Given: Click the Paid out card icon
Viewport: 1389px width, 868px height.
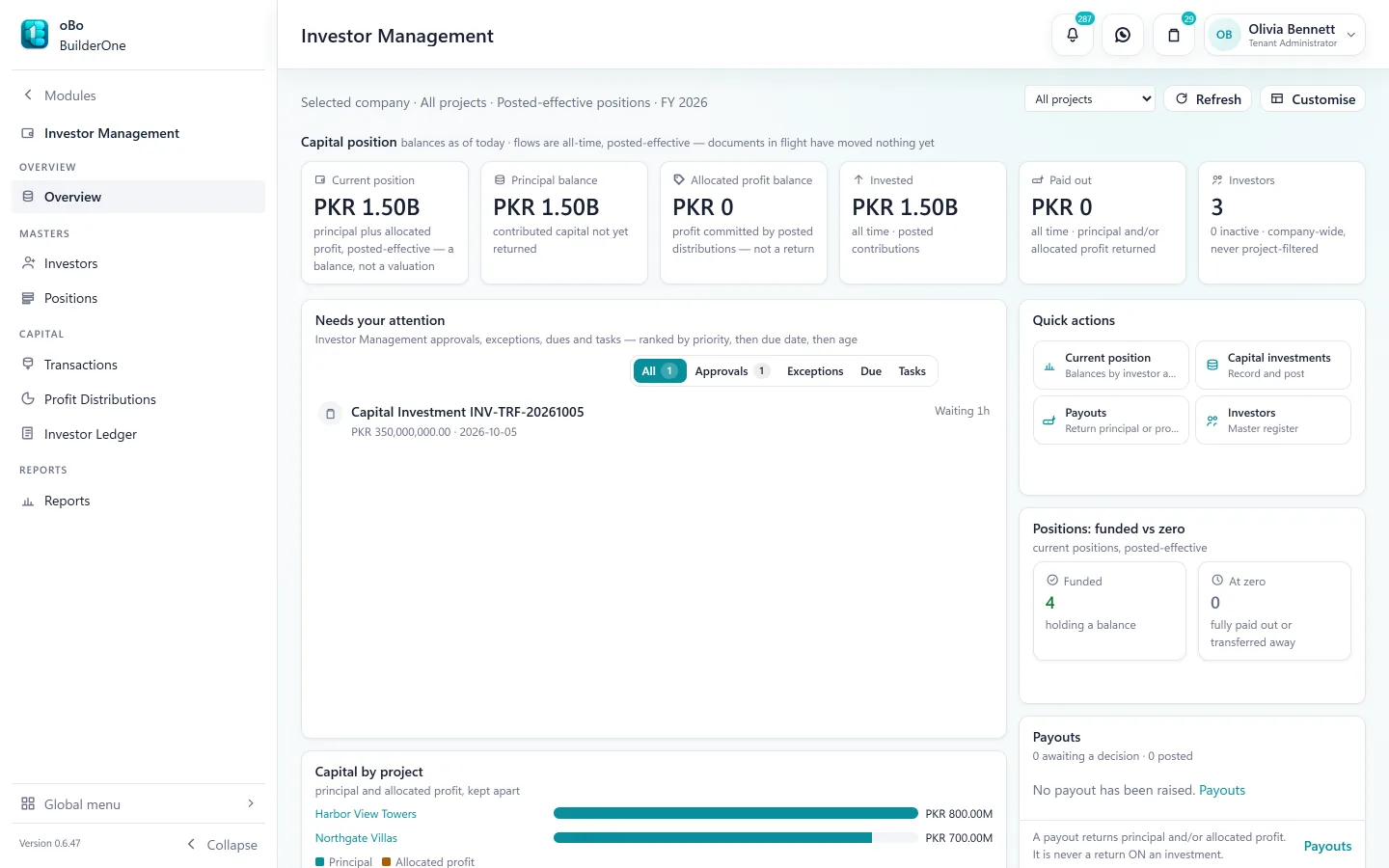Looking at the screenshot, I should click(x=1038, y=180).
